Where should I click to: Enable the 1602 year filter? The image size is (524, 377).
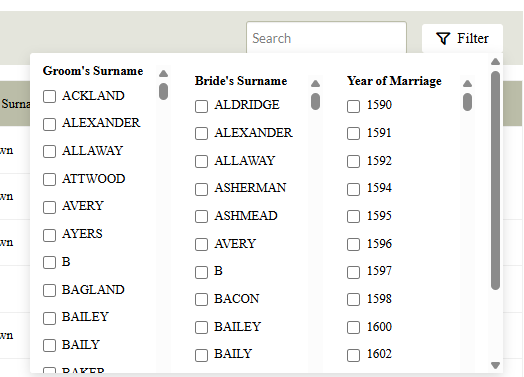(354, 355)
